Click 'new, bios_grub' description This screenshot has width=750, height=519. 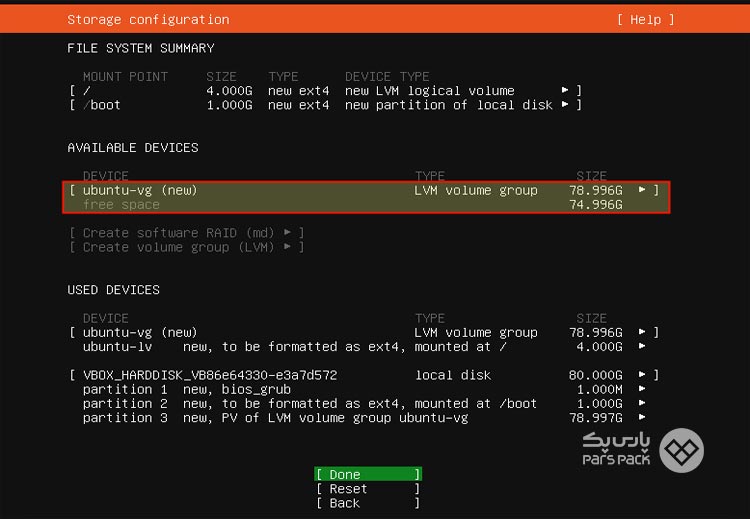(237, 389)
